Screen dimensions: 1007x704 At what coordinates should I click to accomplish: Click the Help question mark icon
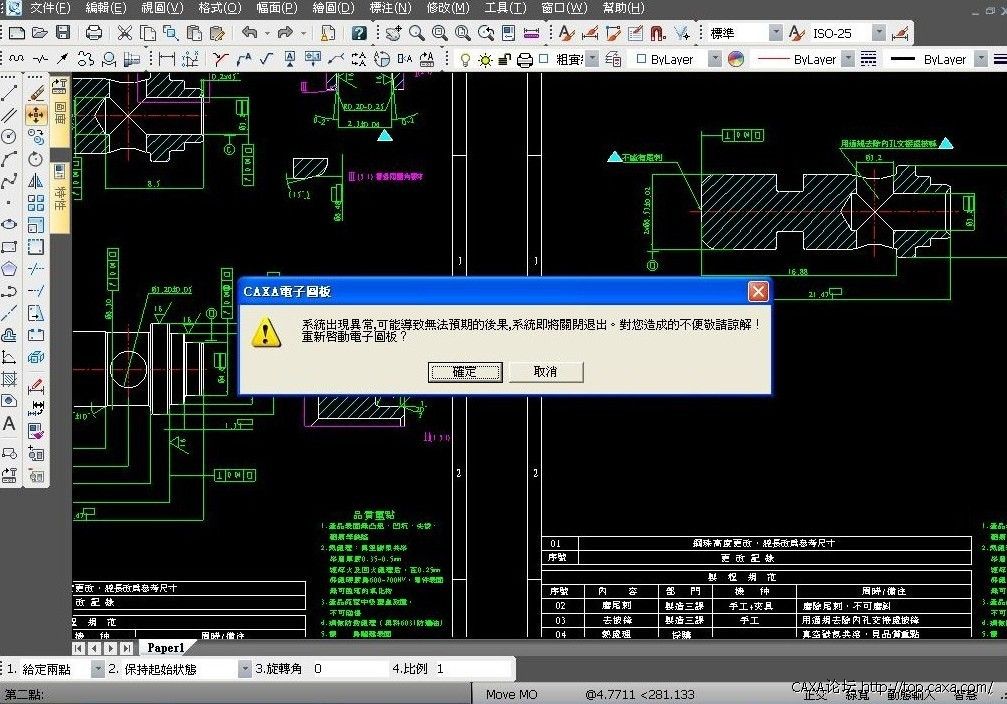pyautogui.click(x=359, y=33)
